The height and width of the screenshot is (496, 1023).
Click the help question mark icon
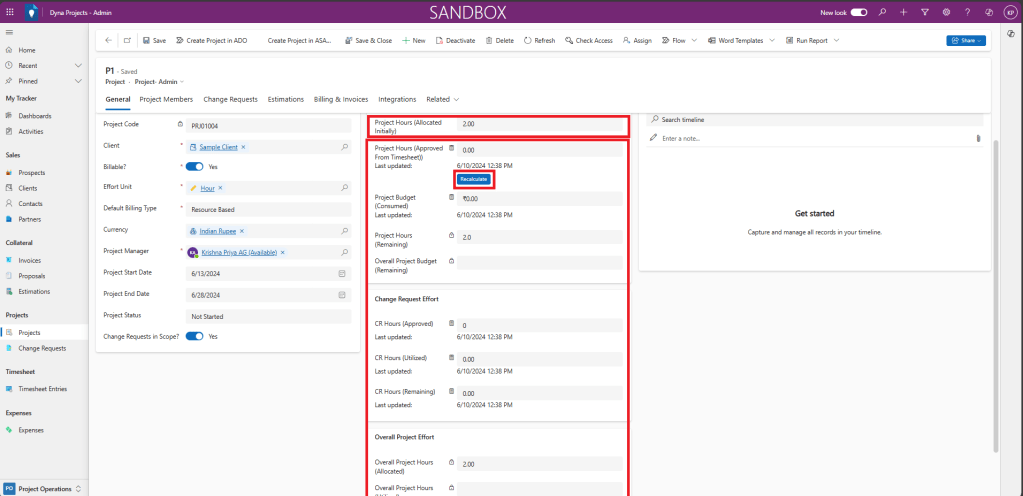[966, 12]
